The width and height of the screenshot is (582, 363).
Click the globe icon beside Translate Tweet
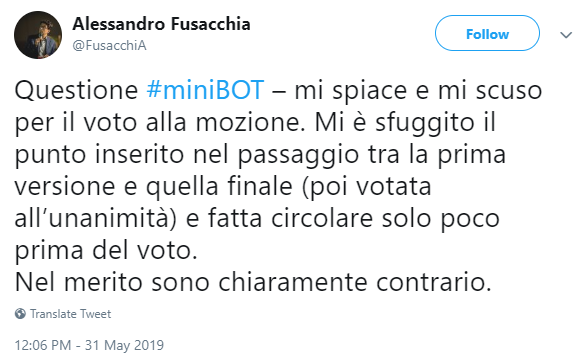point(20,314)
